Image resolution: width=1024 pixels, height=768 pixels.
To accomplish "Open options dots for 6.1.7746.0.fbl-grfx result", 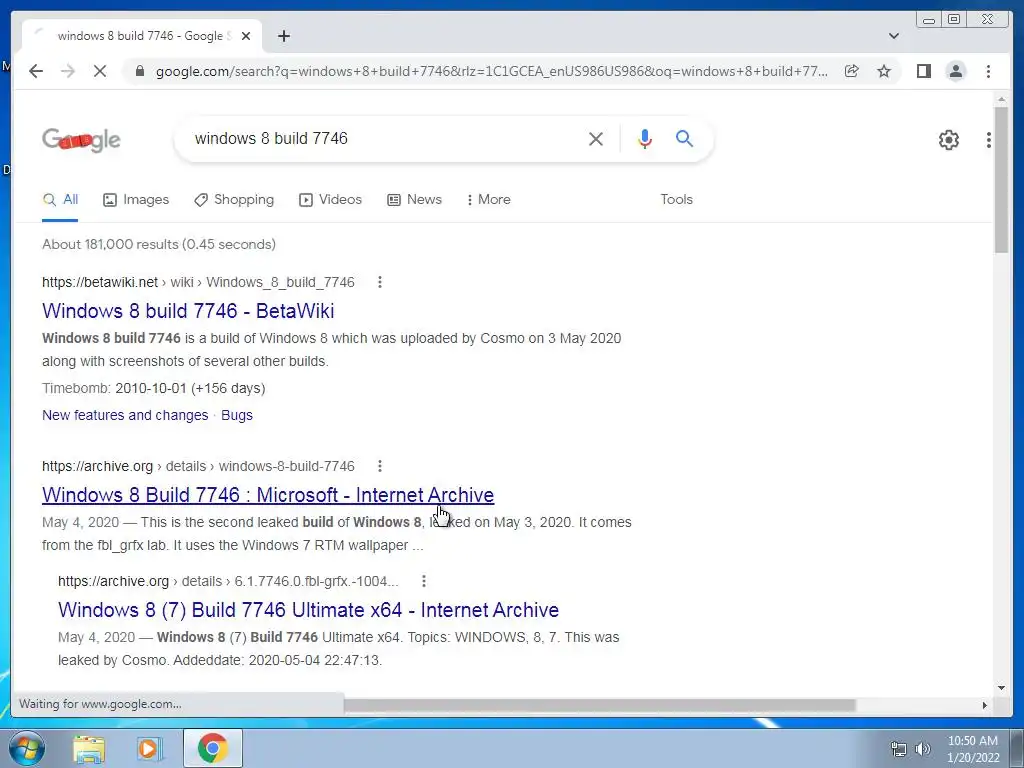I will tap(423, 581).
